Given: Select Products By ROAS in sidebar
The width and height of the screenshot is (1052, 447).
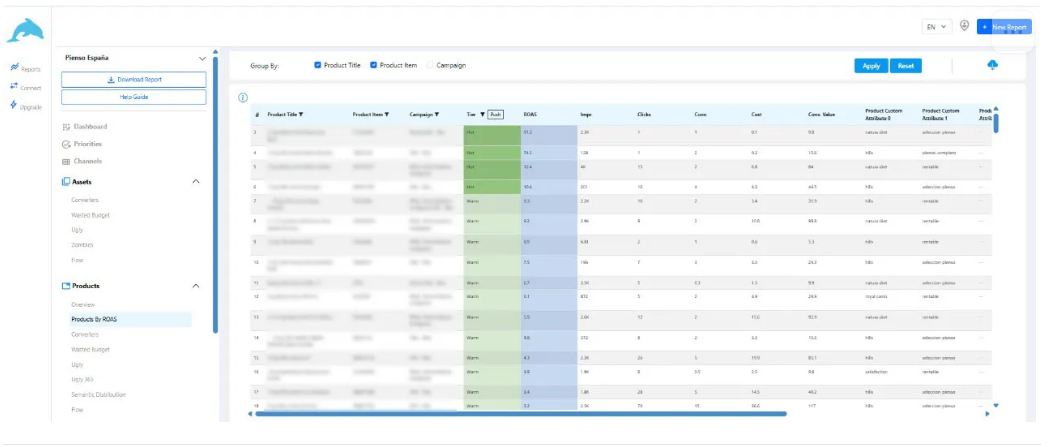Looking at the screenshot, I should point(94,319).
